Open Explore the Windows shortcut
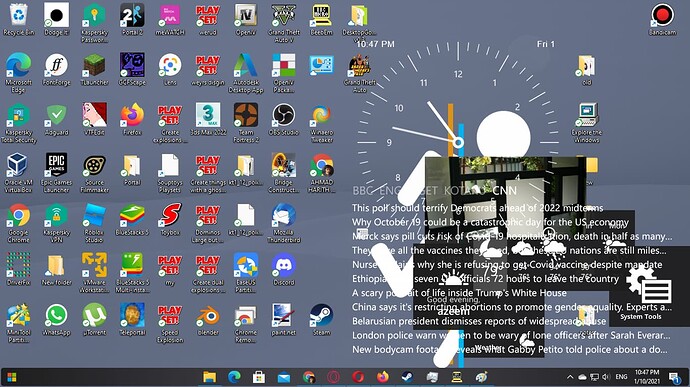The image size is (690, 387). pyautogui.click(x=587, y=123)
